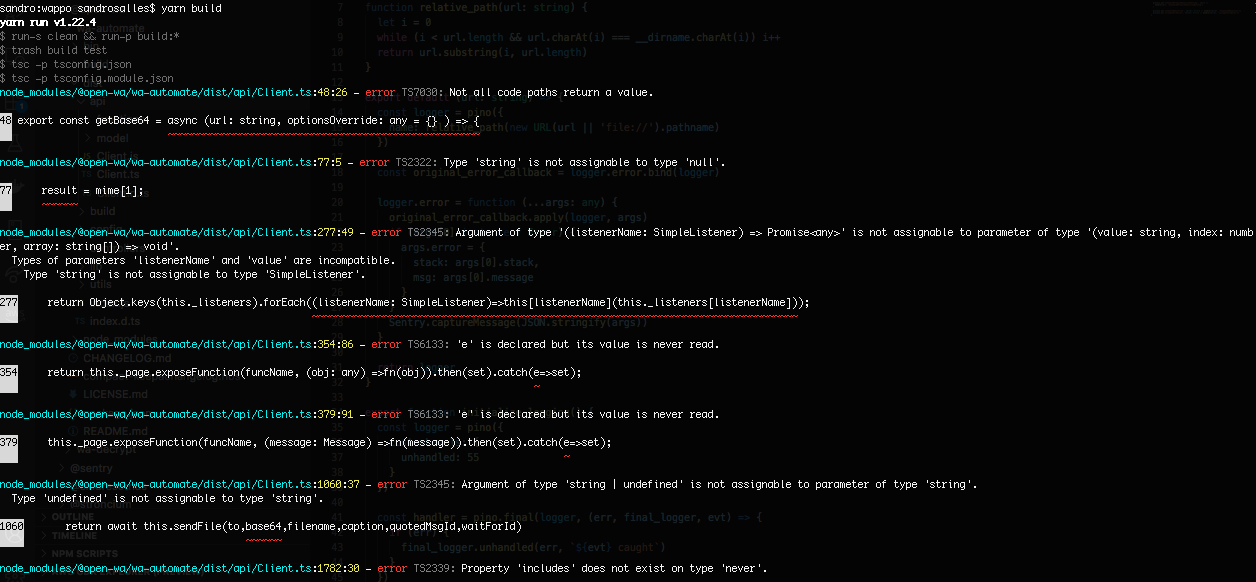Screen dimensions: 1256x582
Task: Click the Client.ts:77:5 error path link
Action: point(170,162)
